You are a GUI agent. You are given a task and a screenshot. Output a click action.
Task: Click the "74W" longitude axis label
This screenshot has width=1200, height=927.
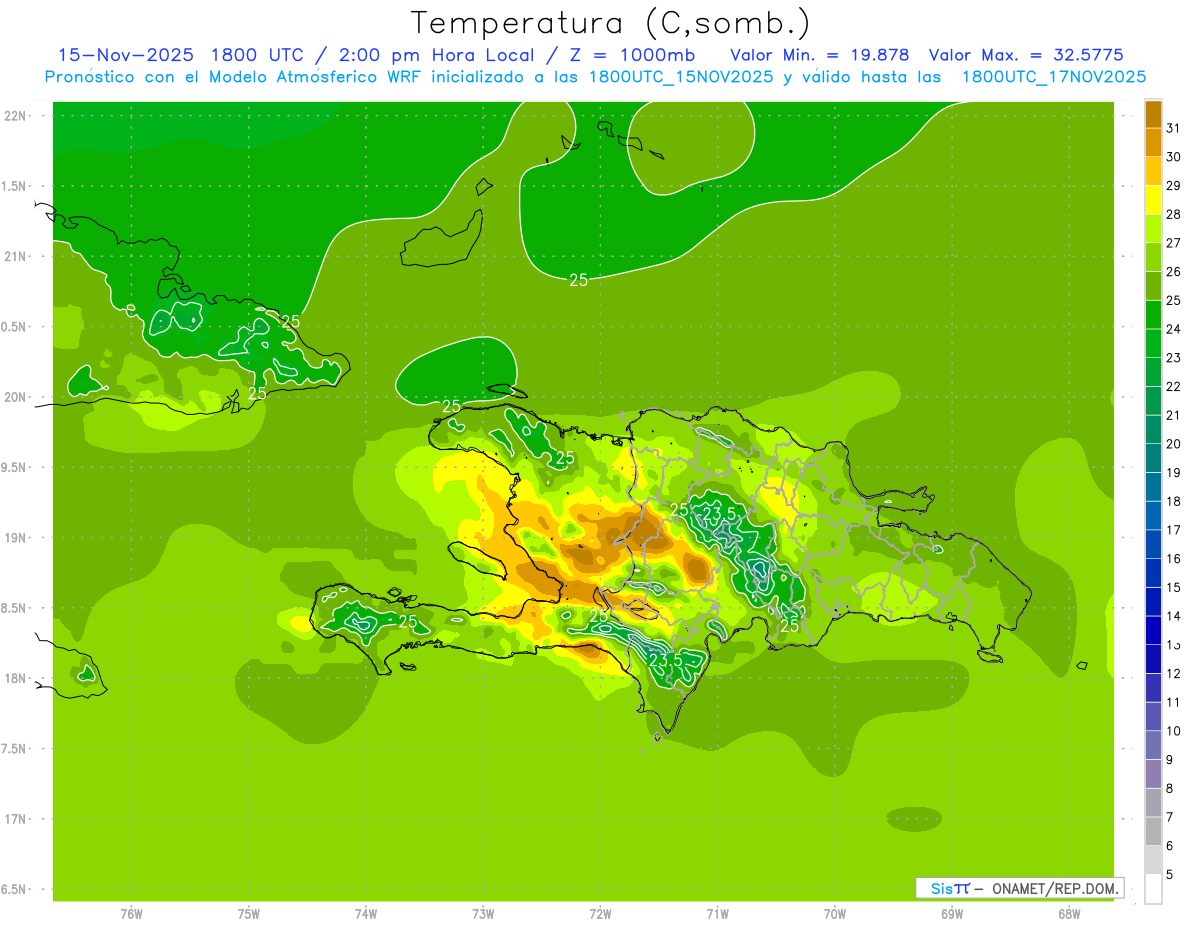(366, 914)
